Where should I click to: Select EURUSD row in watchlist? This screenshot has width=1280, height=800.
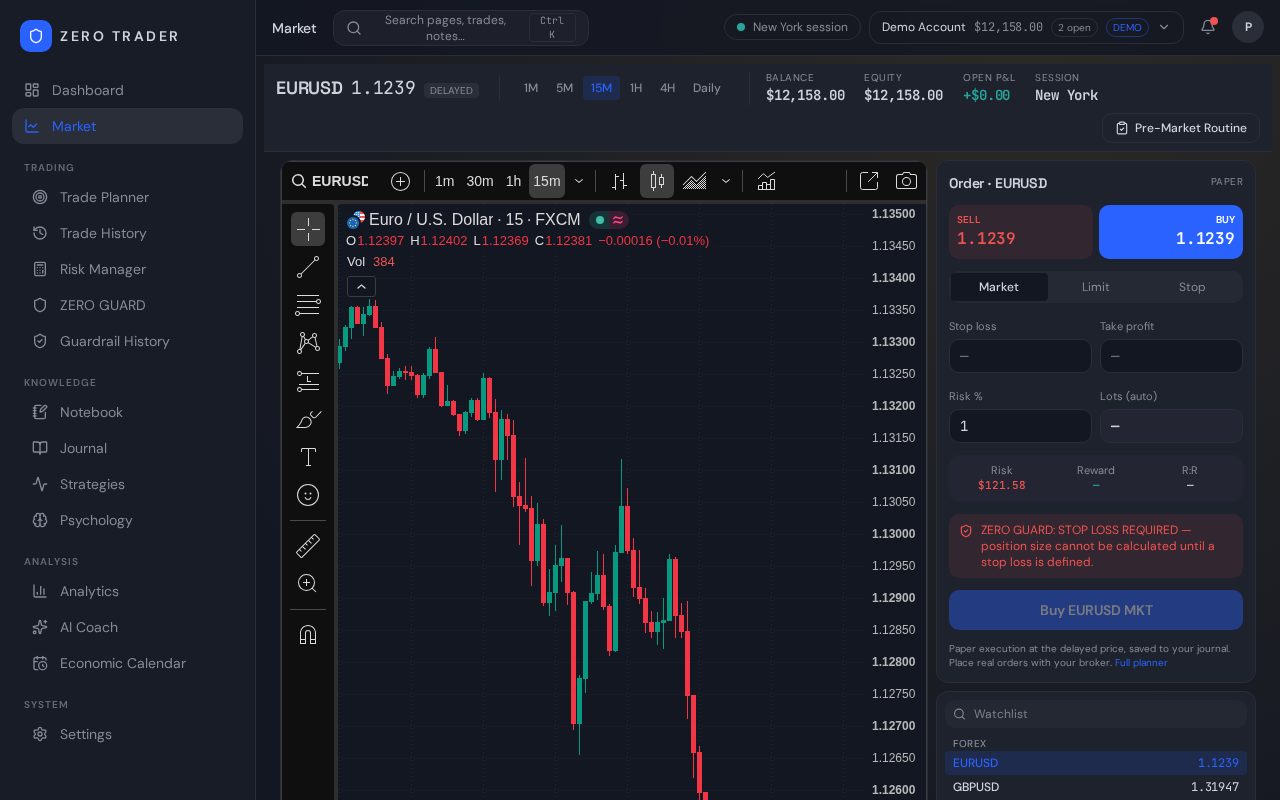tap(1096, 763)
